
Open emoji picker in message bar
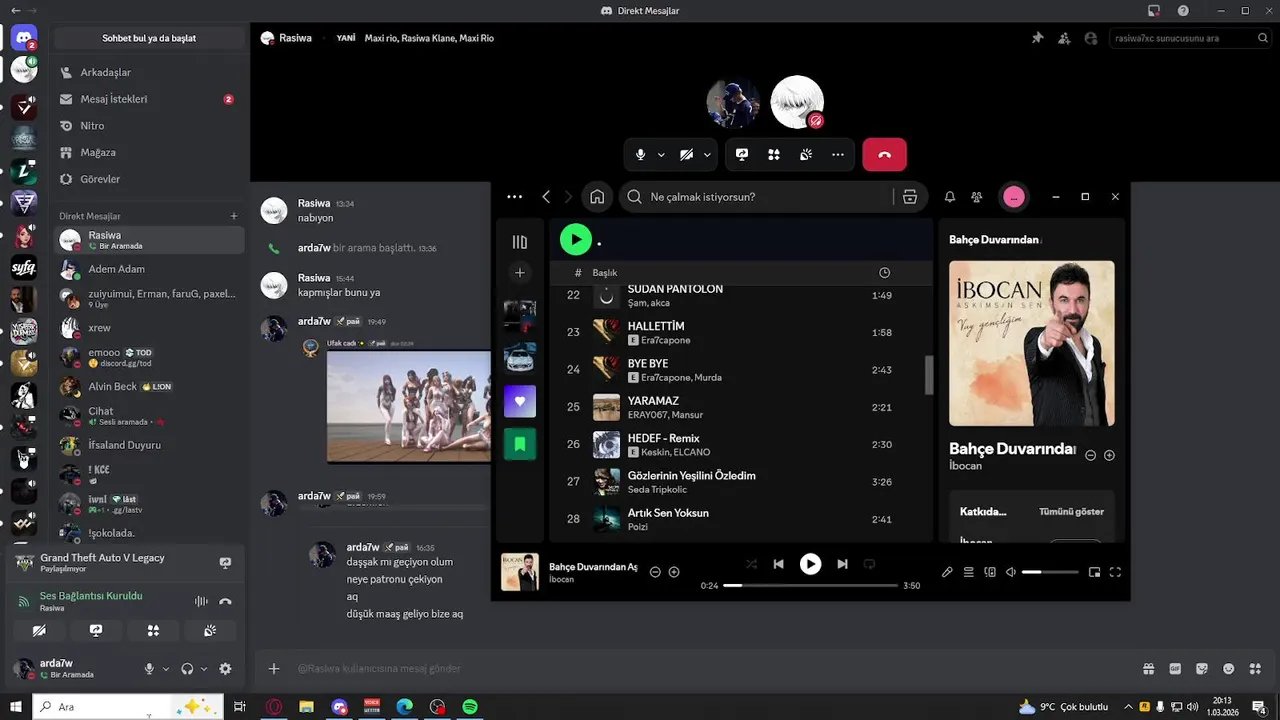(1228, 669)
